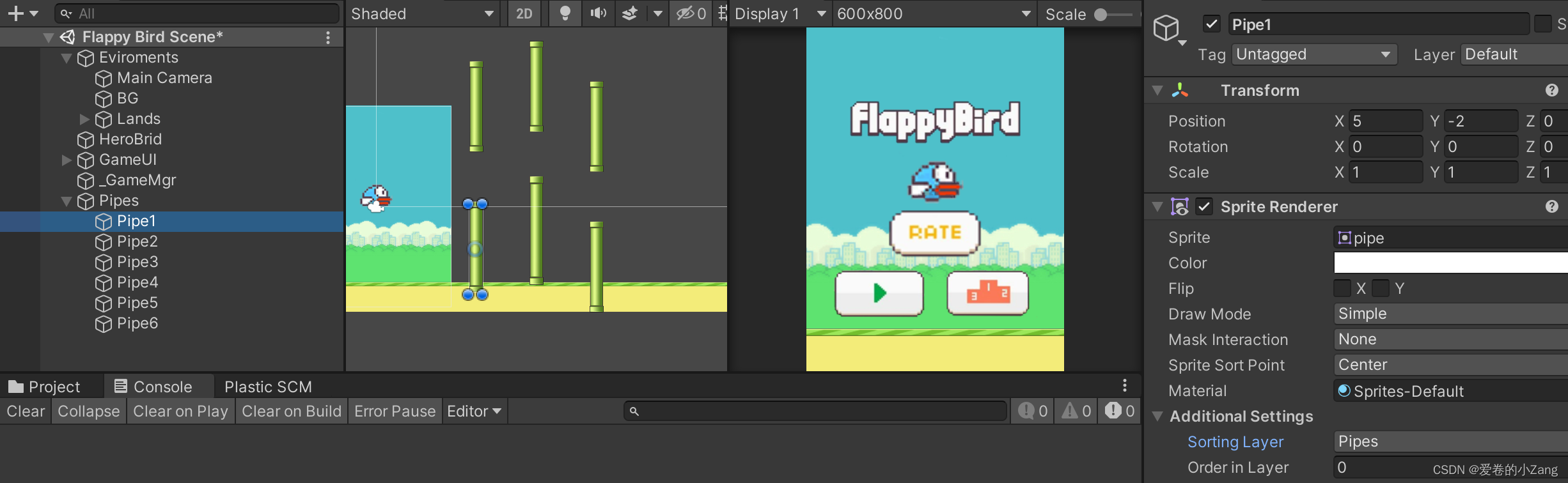Click the play button in Game view
Screen dimensions: 1568x483
click(x=879, y=293)
